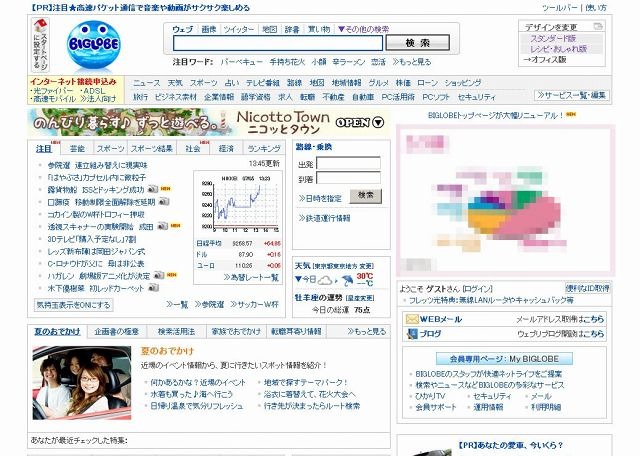Open the Nikkei stock chart thumbnail

pyautogui.click(x=239, y=203)
